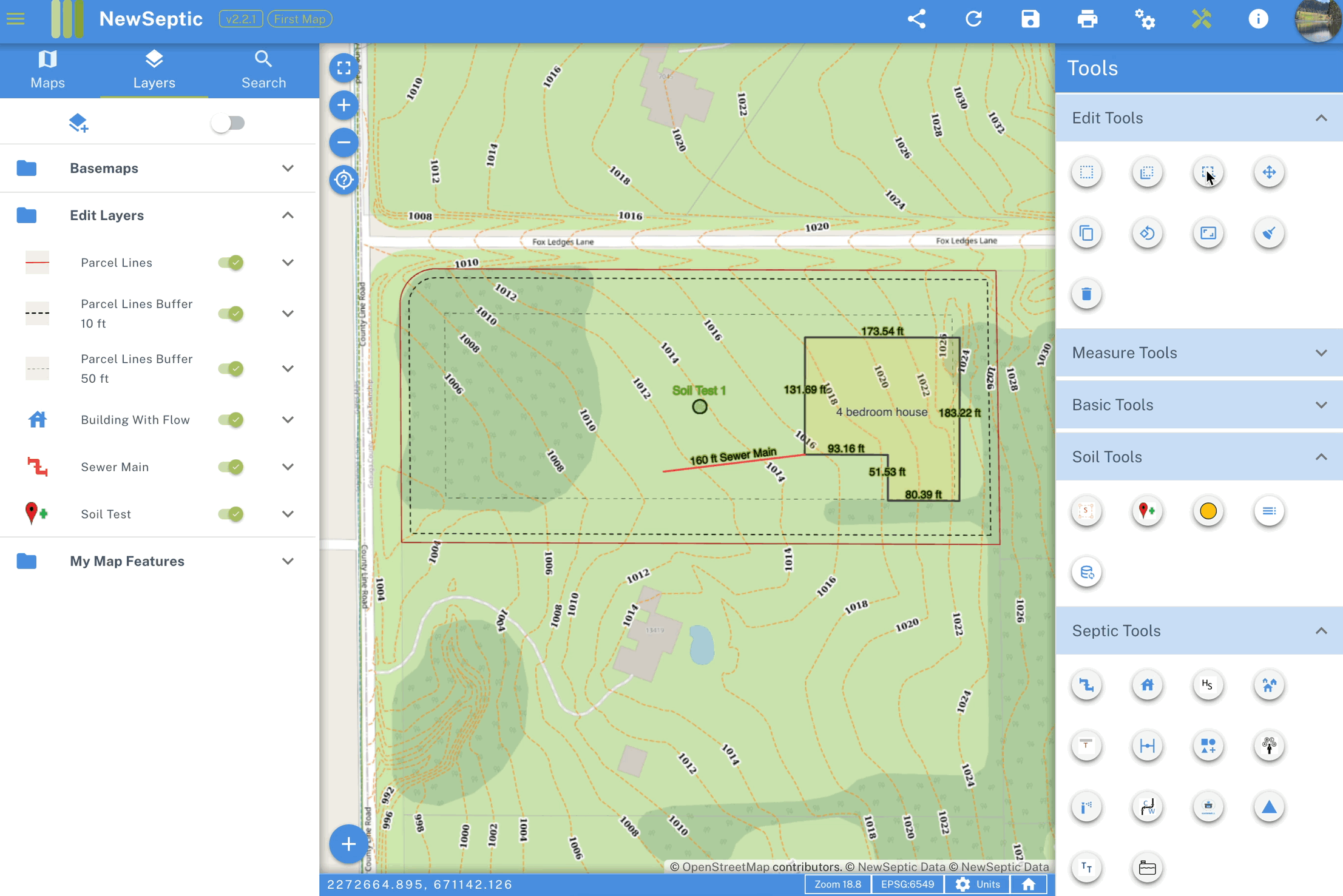Toggle the switch beside add layer icon
The image size is (1343, 896).
pyautogui.click(x=228, y=123)
